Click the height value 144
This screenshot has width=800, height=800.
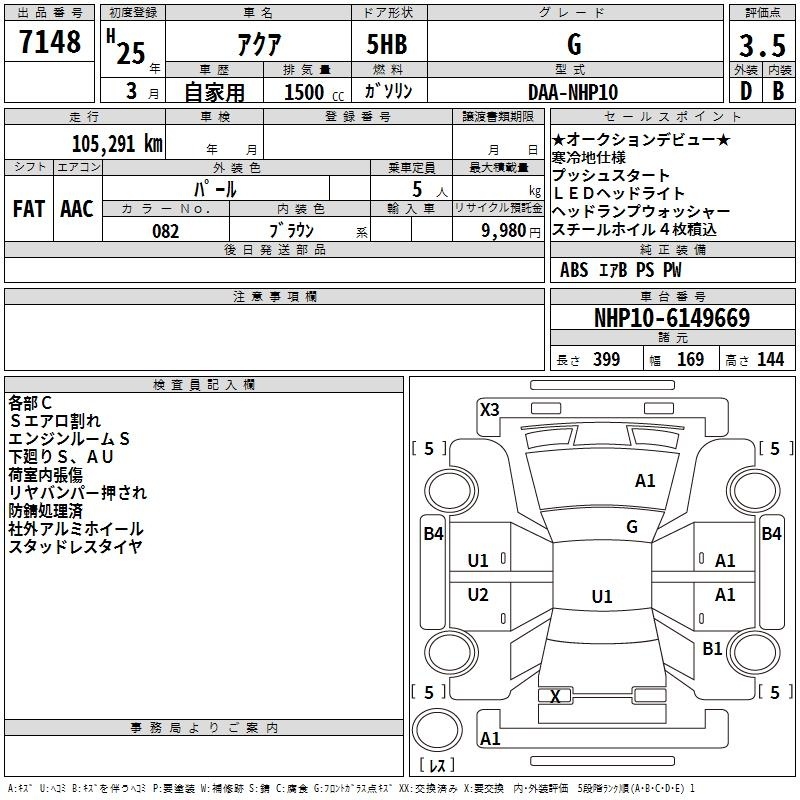(770, 359)
